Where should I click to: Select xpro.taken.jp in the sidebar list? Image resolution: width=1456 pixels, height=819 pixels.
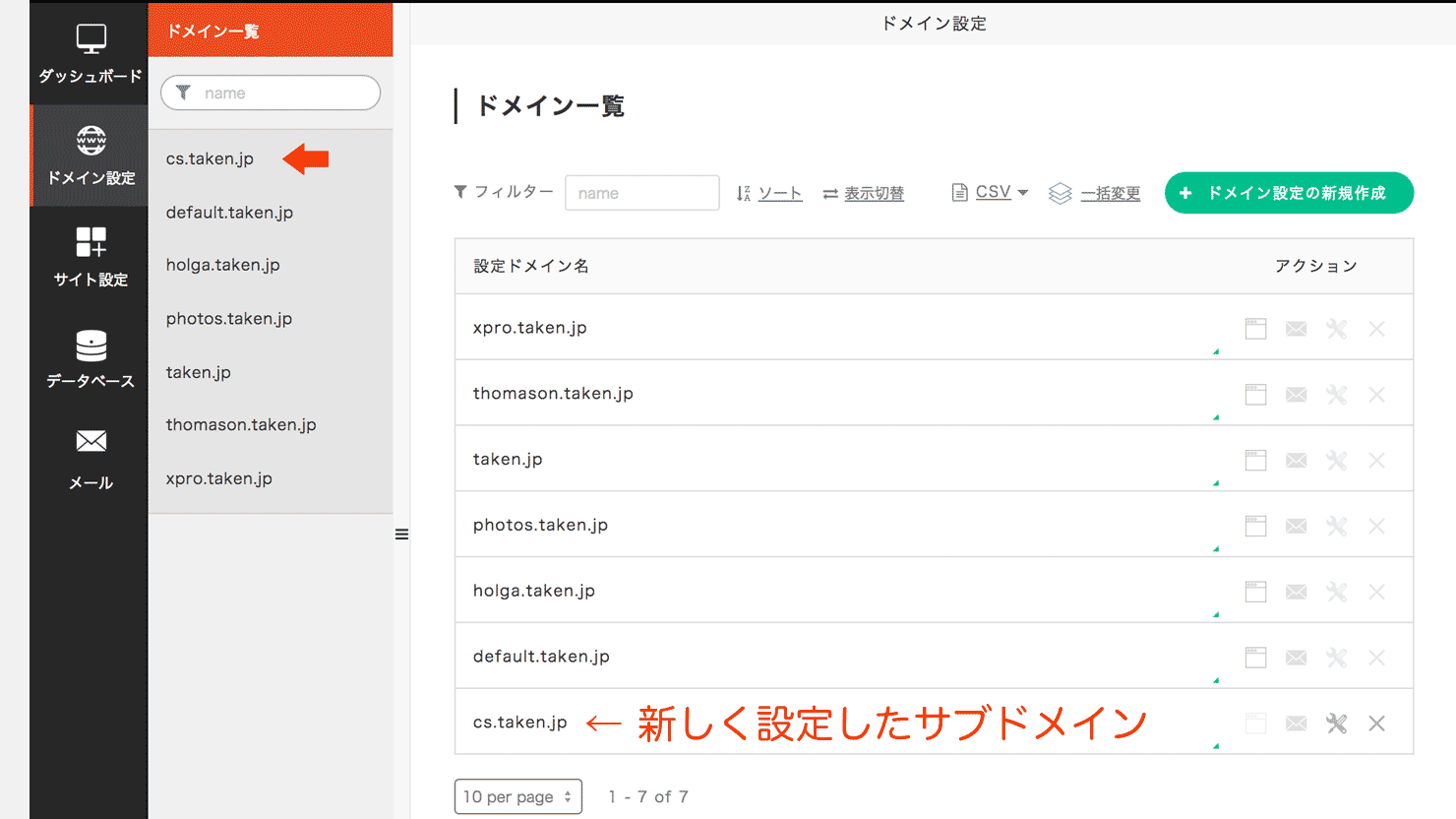click(x=219, y=478)
